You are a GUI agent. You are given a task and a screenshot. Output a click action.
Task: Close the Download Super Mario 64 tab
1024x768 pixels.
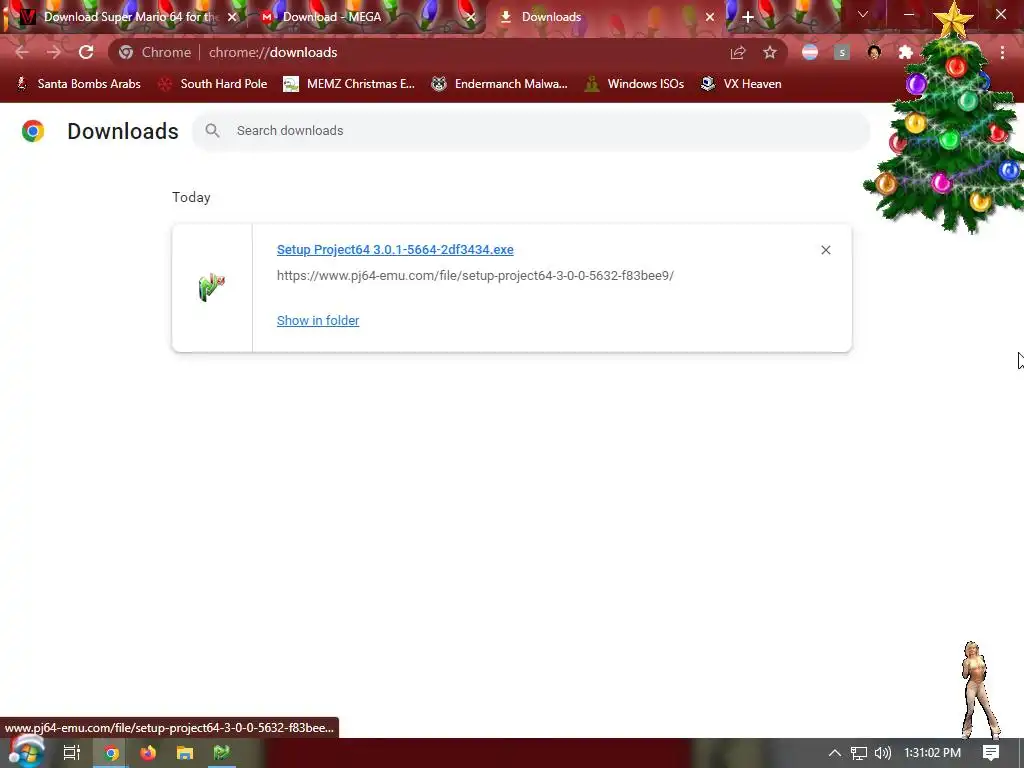[x=232, y=17]
